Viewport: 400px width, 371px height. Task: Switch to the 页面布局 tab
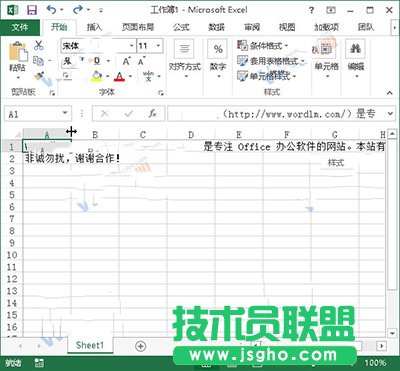coord(138,27)
